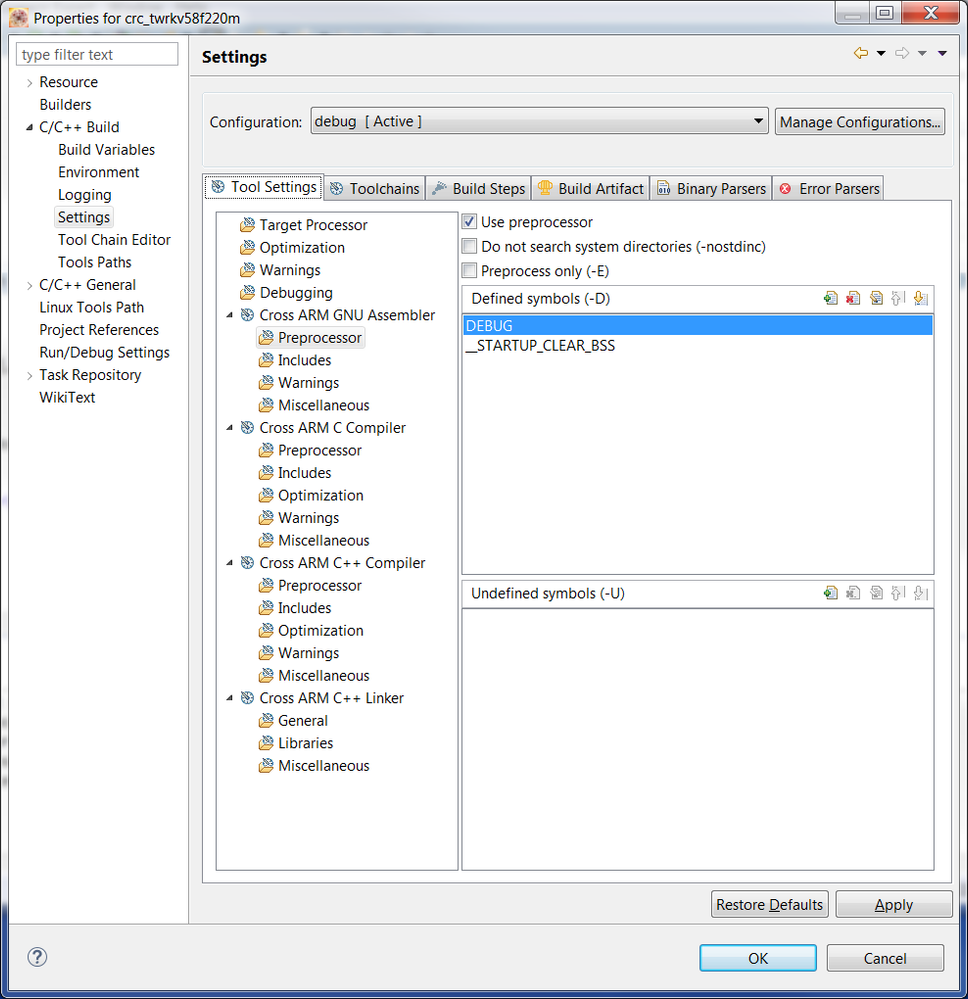The height and width of the screenshot is (999, 968).
Task: Select General under C++ Linker
Action: pyautogui.click(x=303, y=721)
